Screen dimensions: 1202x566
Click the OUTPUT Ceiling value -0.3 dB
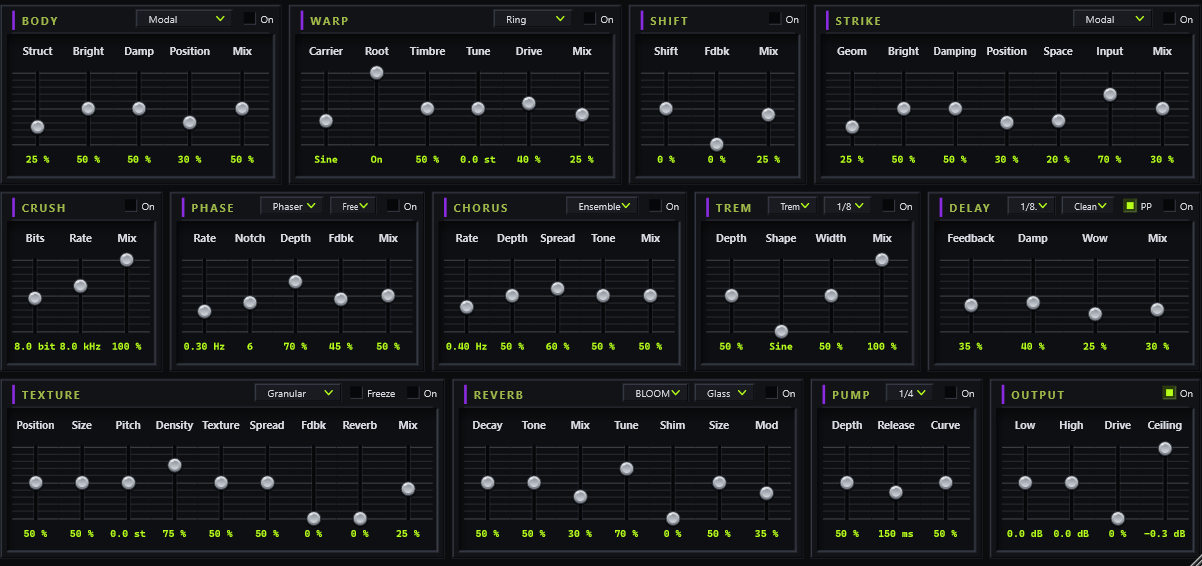point(1165,534)
